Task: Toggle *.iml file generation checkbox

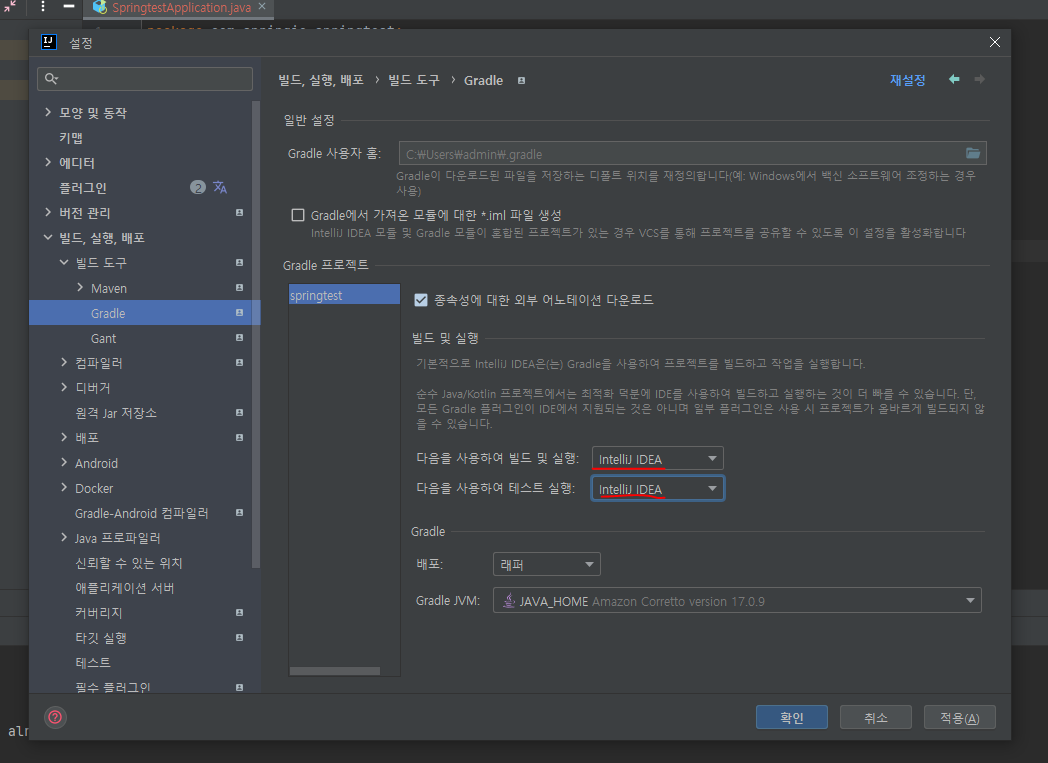Action: click(x=298, y=215)
